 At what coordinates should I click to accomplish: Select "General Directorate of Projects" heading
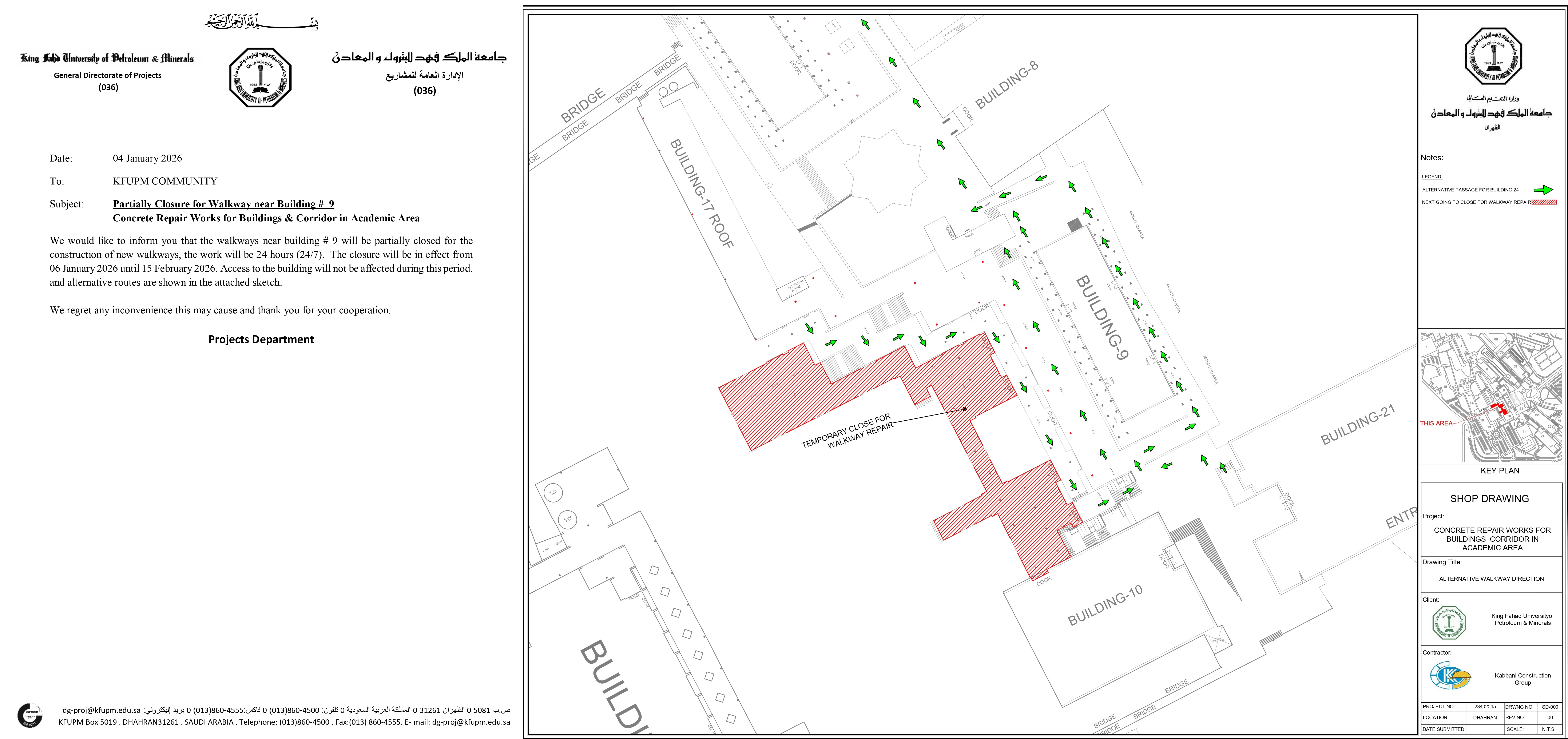108,75
